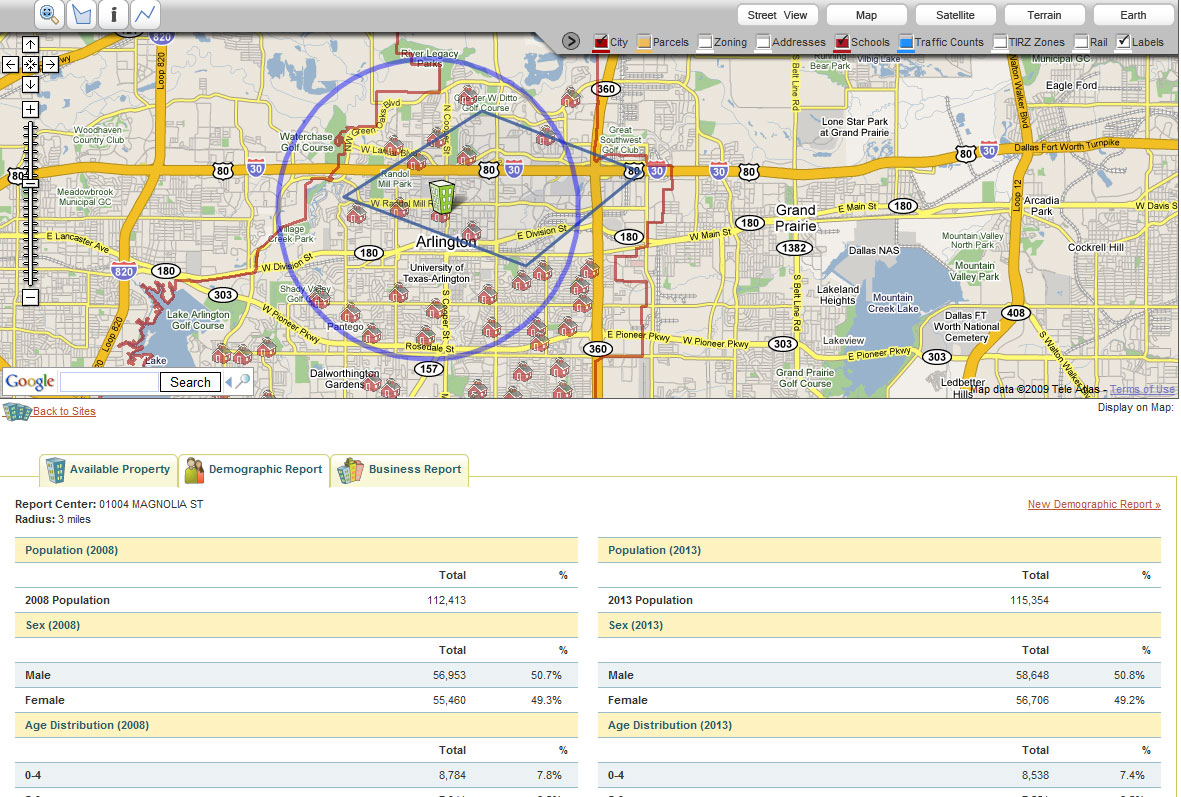The width and height of the screenshot is (1181, 797).
Task: Click the Population (2013) section header
Action: point(880,550)
